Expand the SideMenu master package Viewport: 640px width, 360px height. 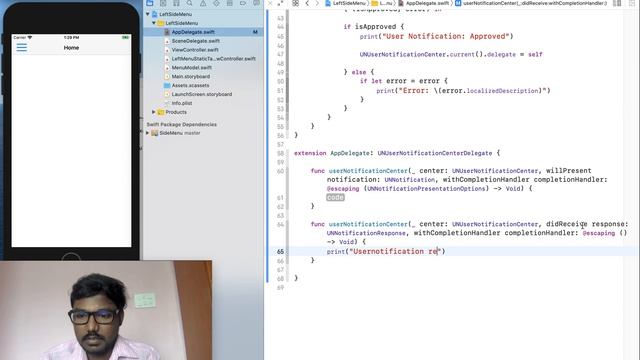tap(148, 133)
